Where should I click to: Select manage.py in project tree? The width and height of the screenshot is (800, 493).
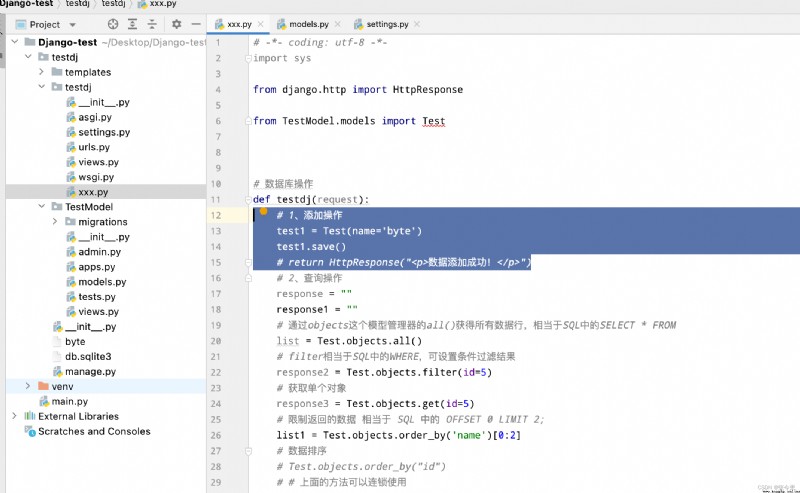pyautogui.click(x=90, y=371)
